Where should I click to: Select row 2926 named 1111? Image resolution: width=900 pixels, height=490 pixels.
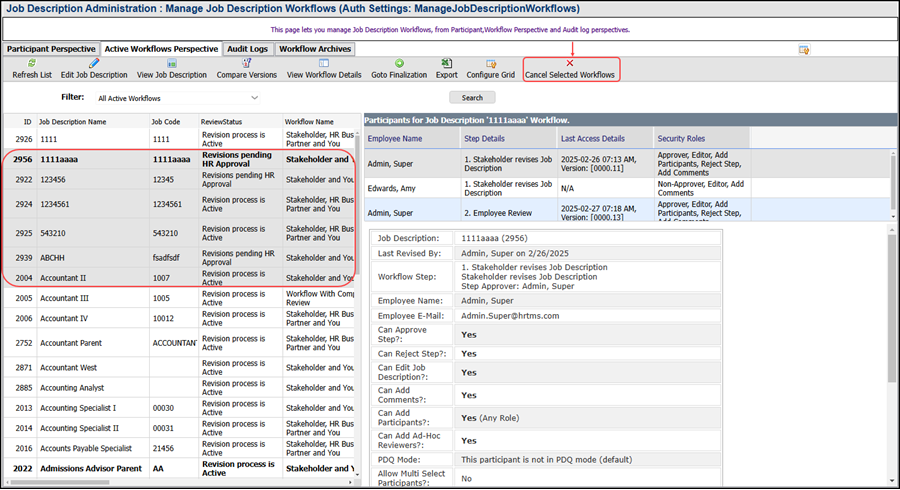180,139
